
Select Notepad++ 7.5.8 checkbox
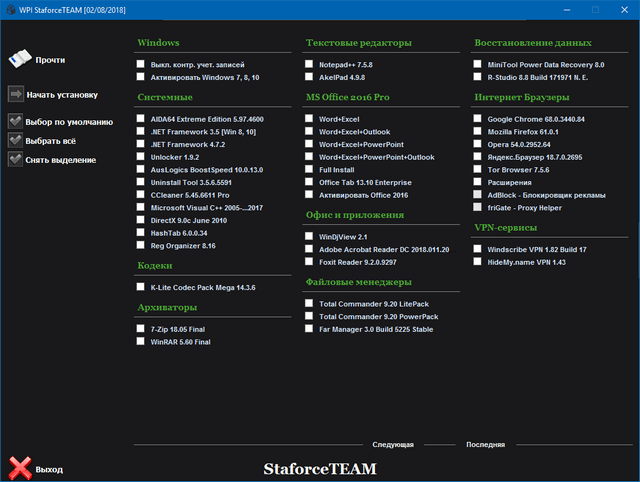coord(309,64)
